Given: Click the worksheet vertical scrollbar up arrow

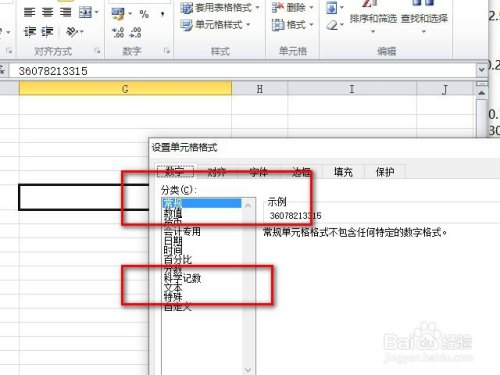Looking at the screenshot, I should click(x=481, y=93).
